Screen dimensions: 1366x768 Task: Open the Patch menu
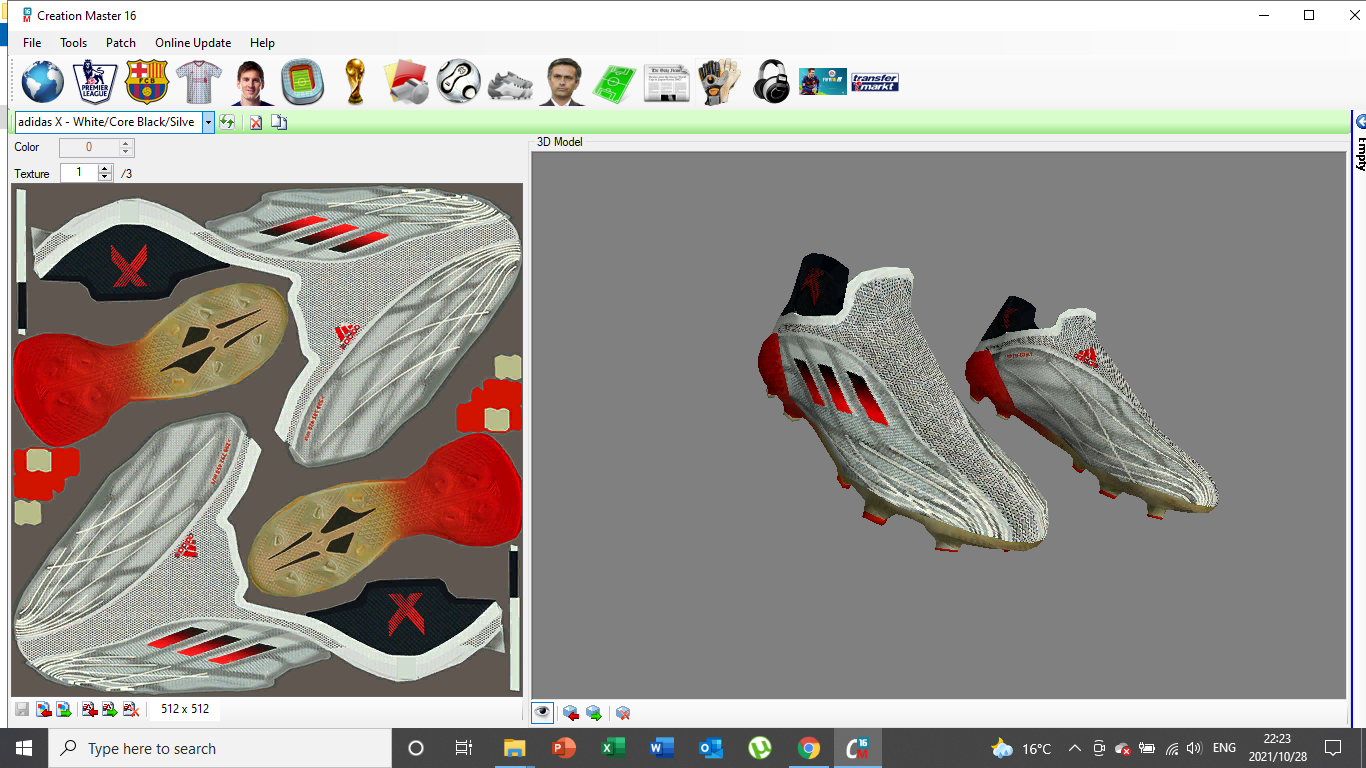pos(121,43)
